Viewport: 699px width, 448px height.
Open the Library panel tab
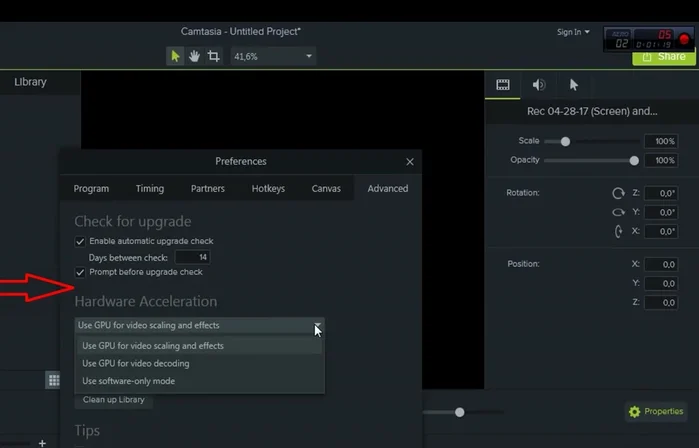[x=30, y=82]
